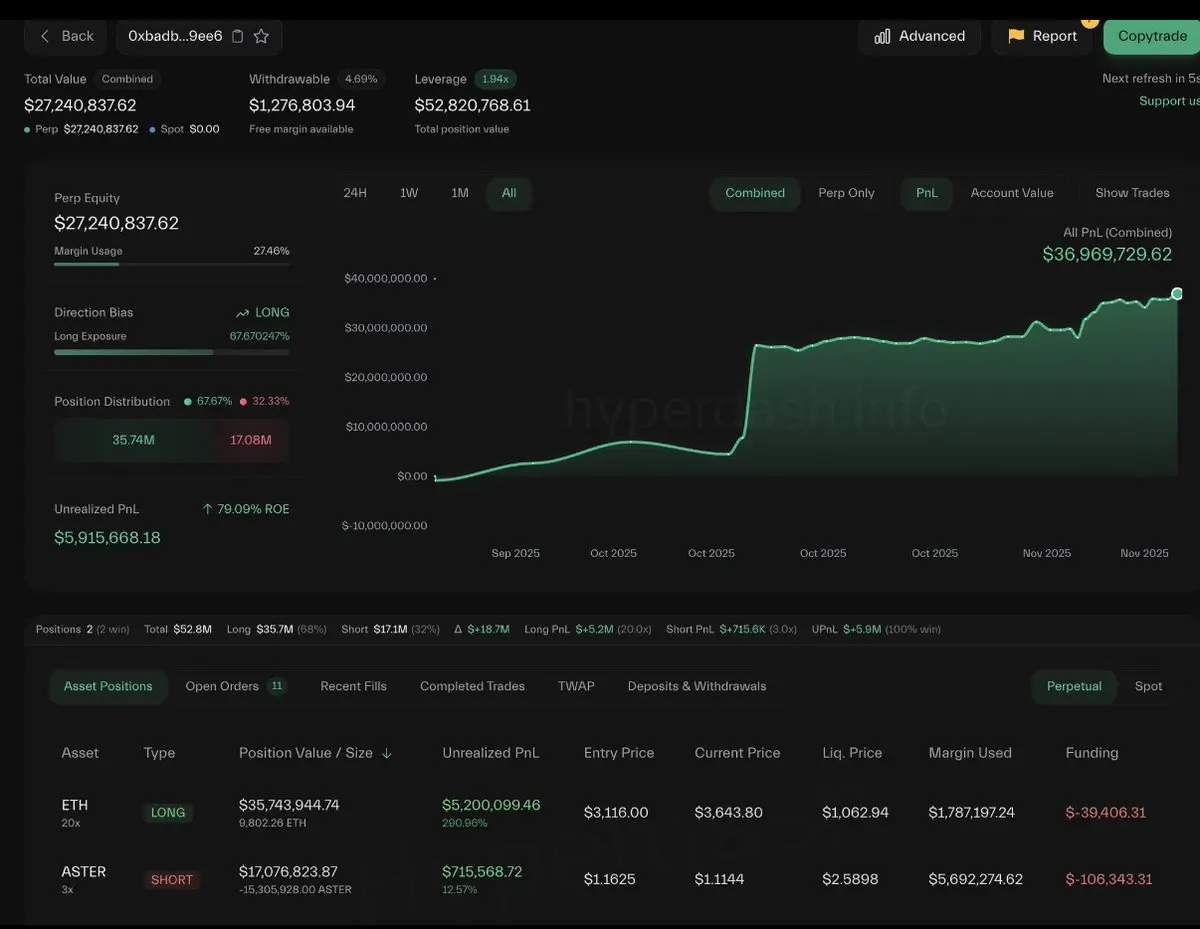Click the 4.69% Withdrawable badge
This screenshot has height=929, width=1200.
[x=361, y=79]
